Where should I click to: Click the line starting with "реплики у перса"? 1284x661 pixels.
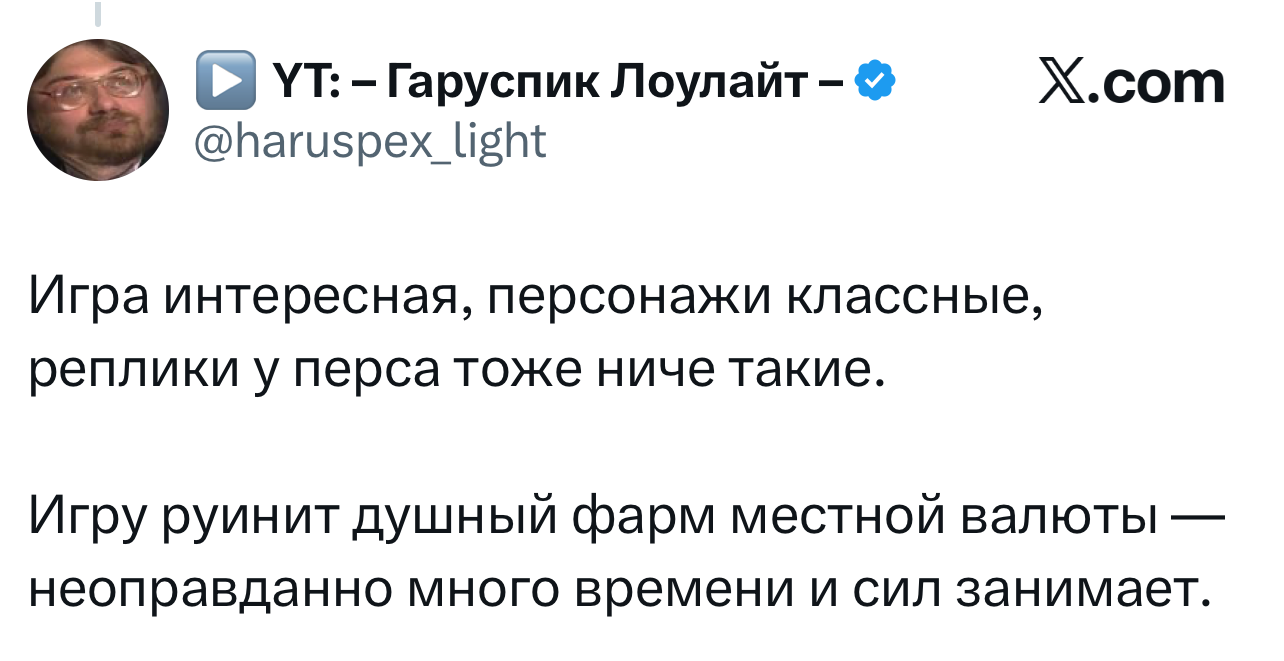457,373
